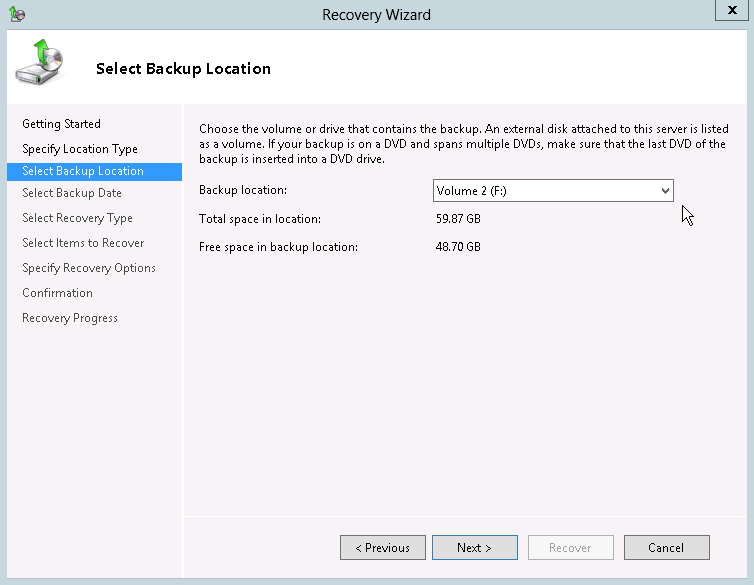This screenshot has width=754, height=585.
Task: Proceed with the Next button
Action: (474, 547)
